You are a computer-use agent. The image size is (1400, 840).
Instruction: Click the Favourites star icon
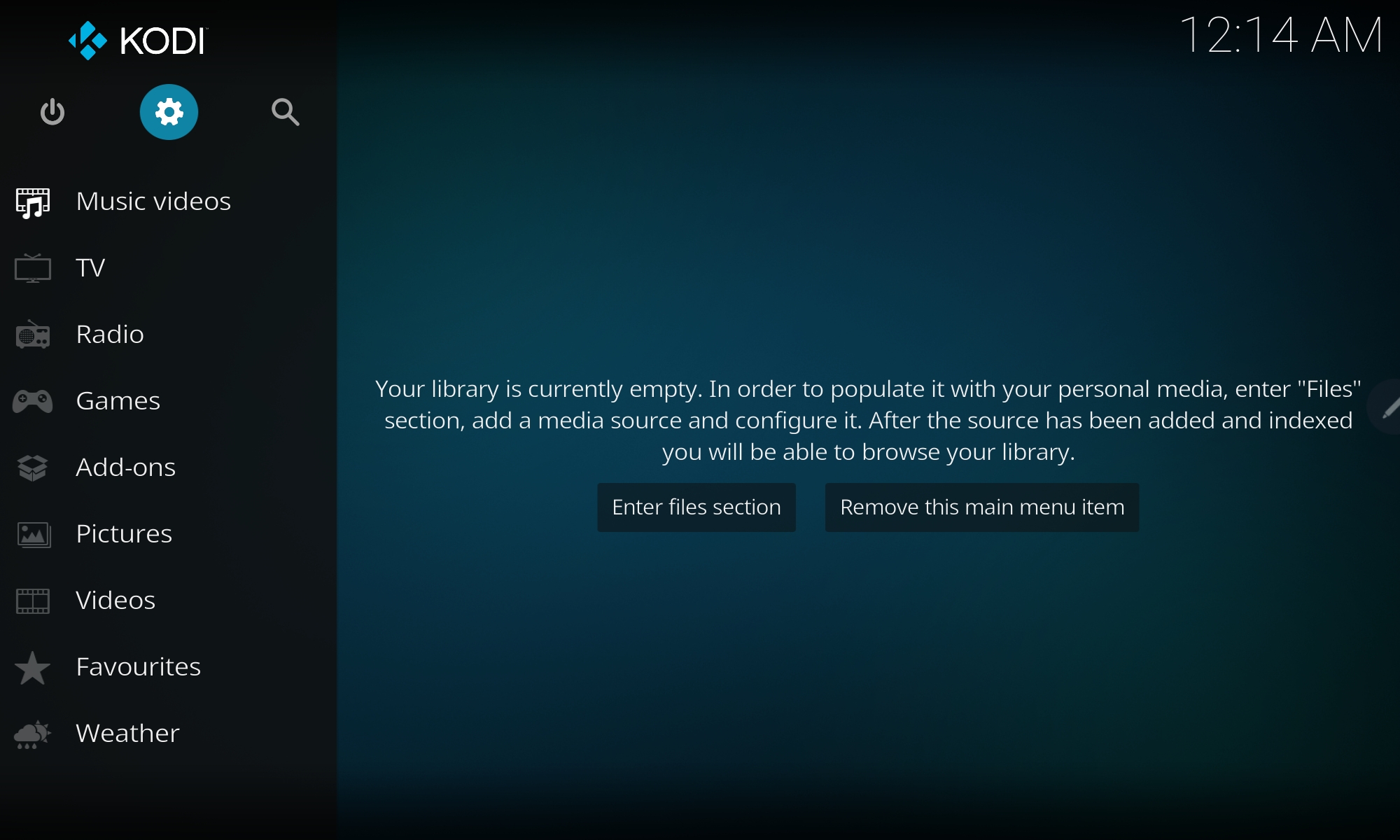[33, 667]
